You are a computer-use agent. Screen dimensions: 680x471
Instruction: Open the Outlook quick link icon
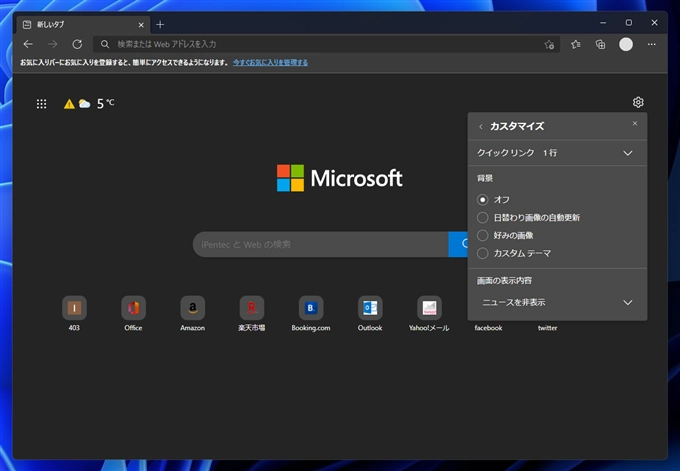click(370, 307)
